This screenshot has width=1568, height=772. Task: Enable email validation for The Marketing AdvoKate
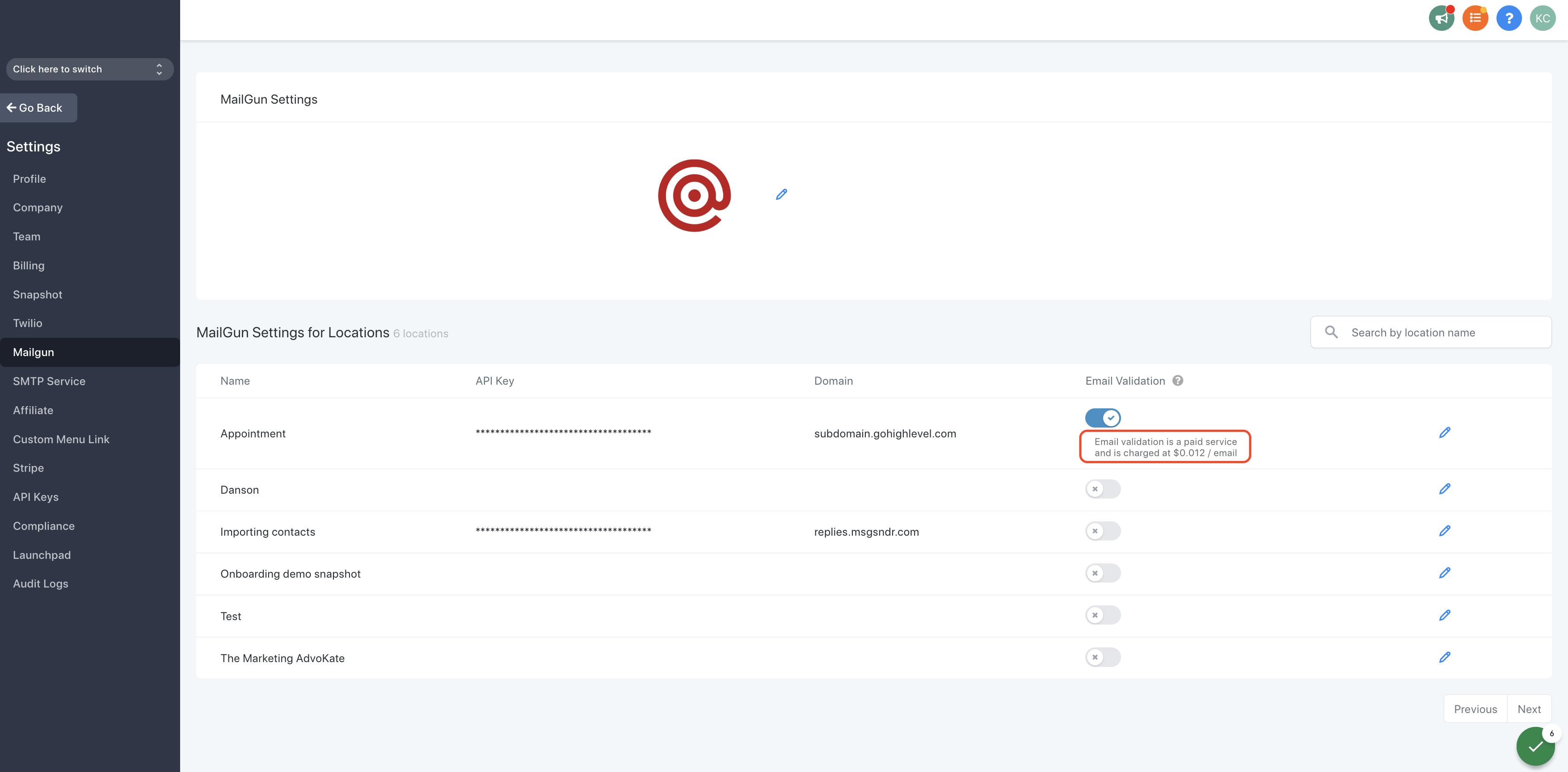1102,657
